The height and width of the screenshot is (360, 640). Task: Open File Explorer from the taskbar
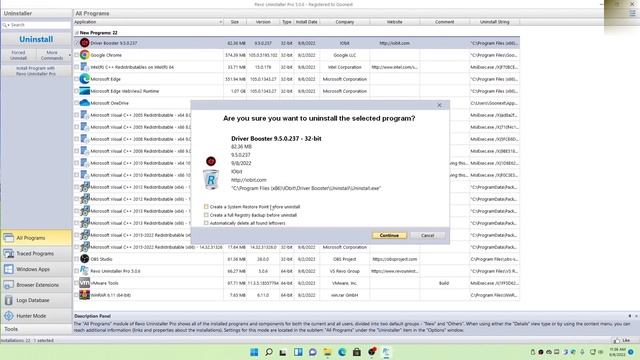(327, 352)
